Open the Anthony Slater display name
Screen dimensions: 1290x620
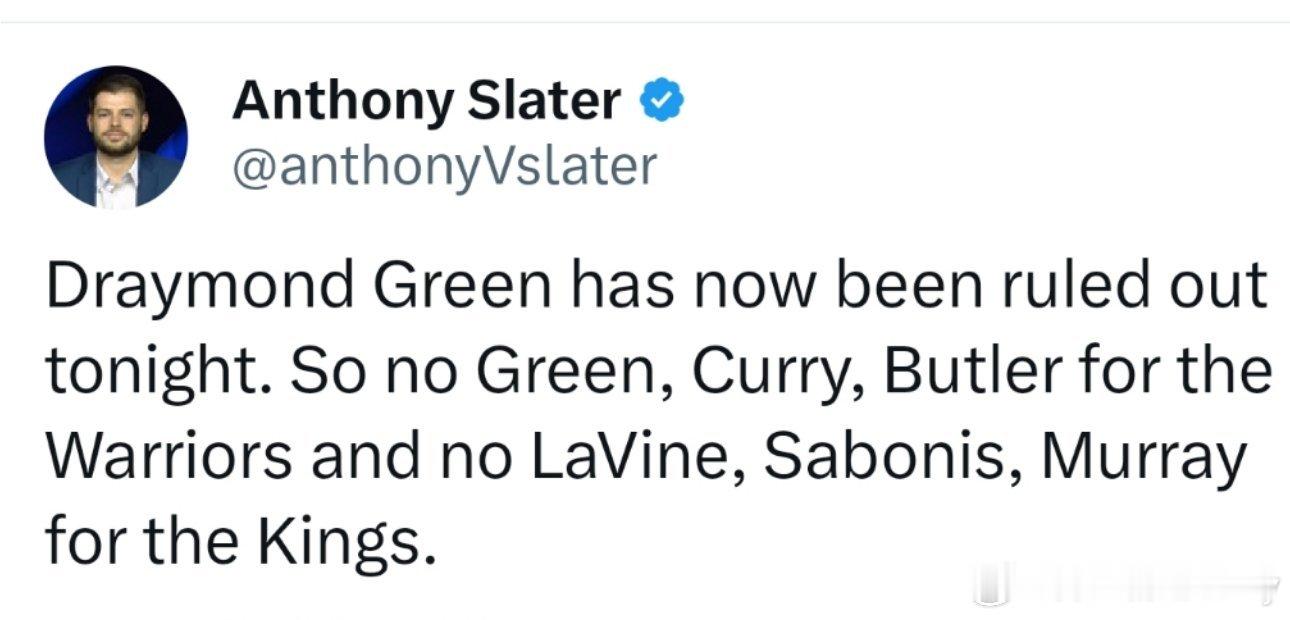427,102
